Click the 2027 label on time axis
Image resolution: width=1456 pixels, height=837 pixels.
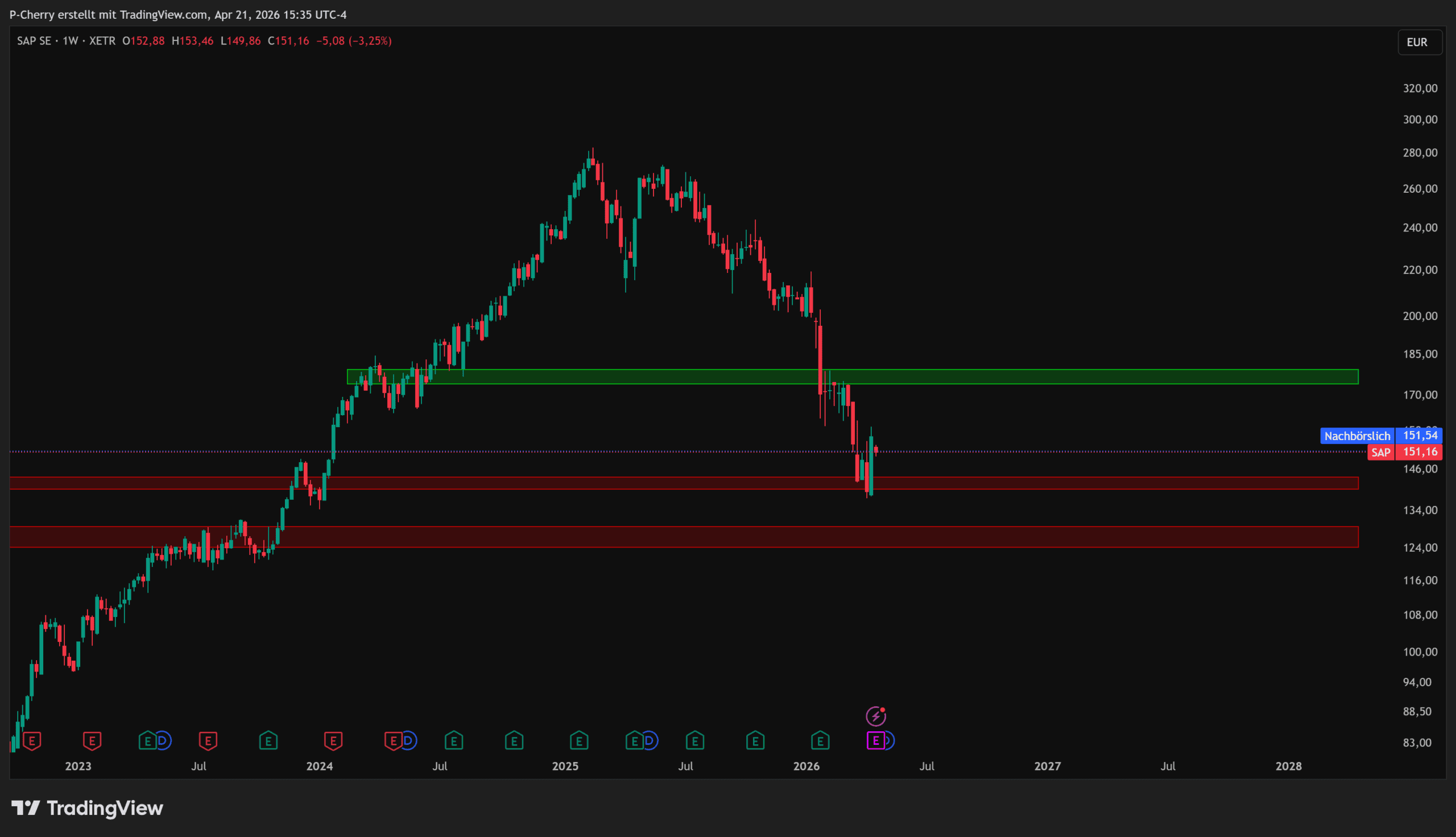pyautogui.click(x=1046, y=766)
